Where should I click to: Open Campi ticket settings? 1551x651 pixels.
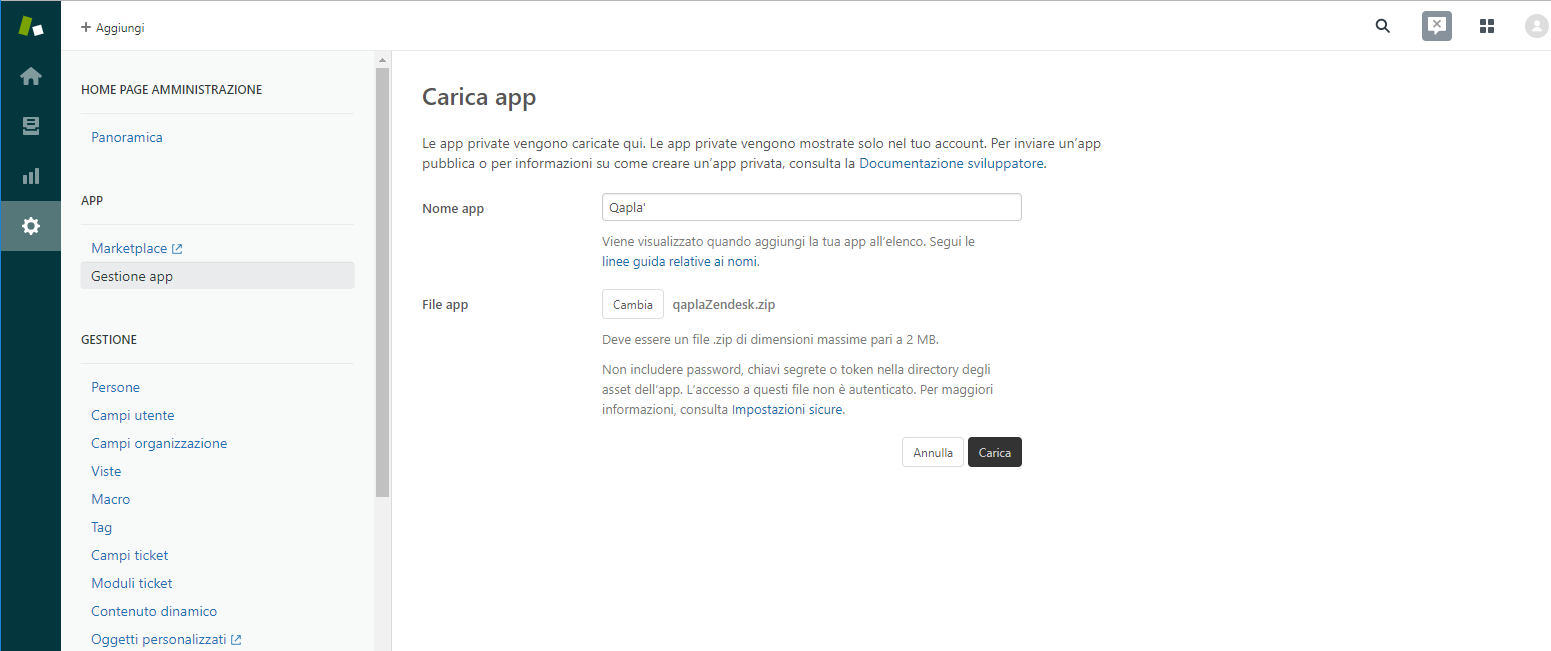coord(130,556)
